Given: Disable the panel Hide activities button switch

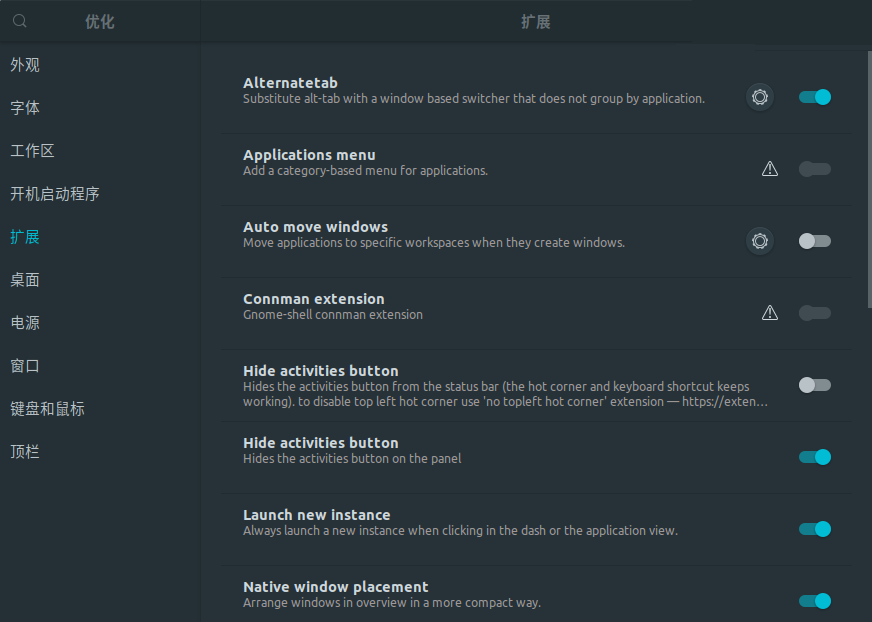Looking at the screenshot, I should (815, 457).
